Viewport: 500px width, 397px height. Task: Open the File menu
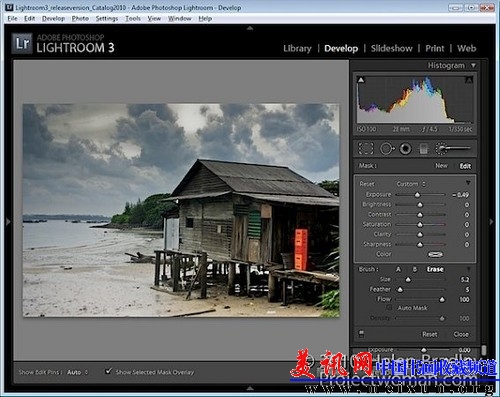pyautogui.click(x=12, y=19)
